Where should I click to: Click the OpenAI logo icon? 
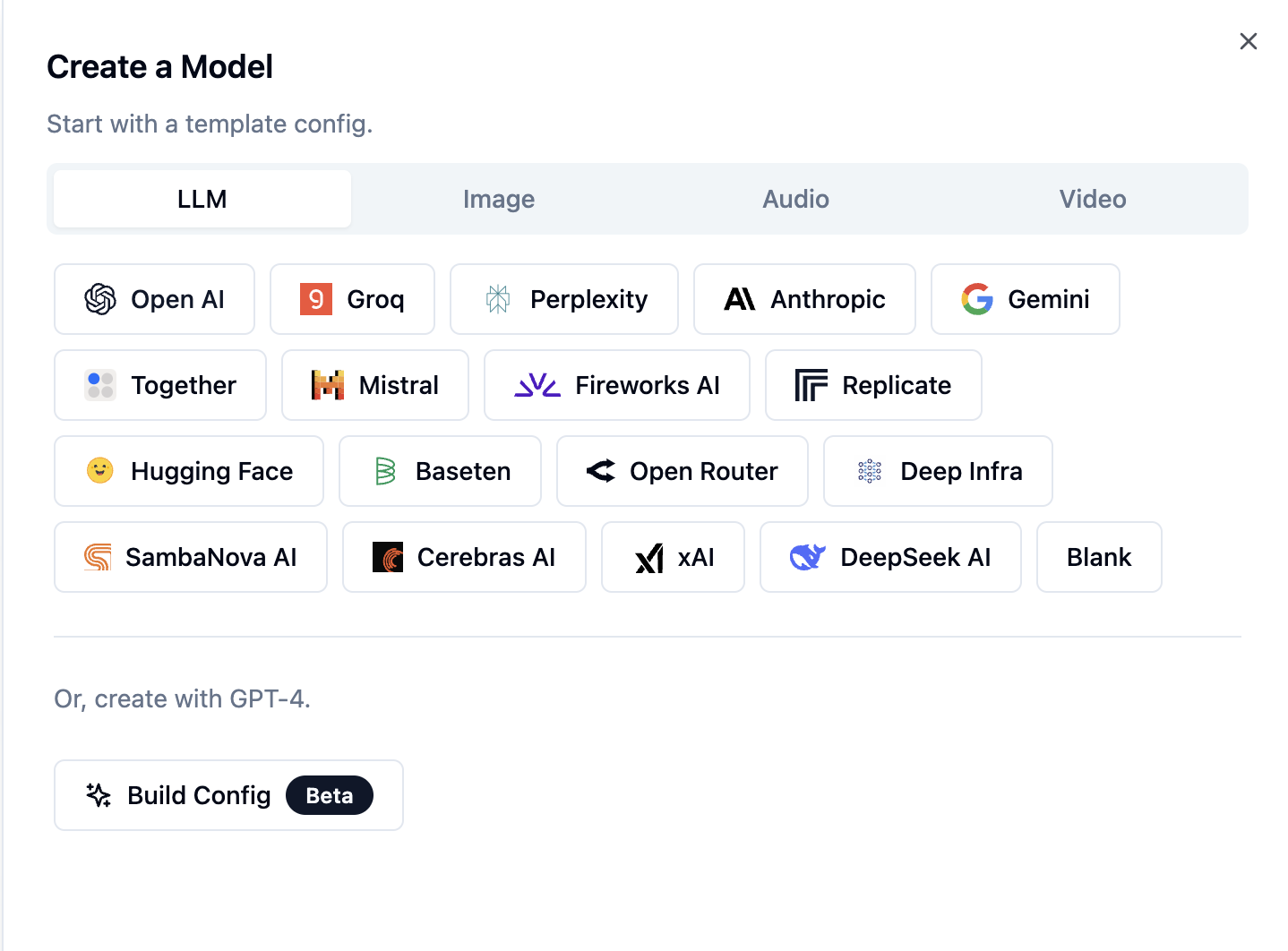click(100, 299)
